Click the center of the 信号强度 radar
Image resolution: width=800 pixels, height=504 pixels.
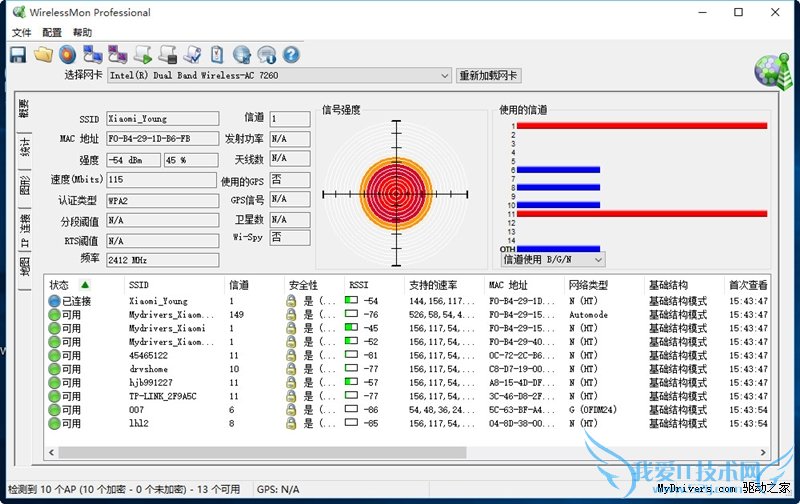click(x=396, y=194)
